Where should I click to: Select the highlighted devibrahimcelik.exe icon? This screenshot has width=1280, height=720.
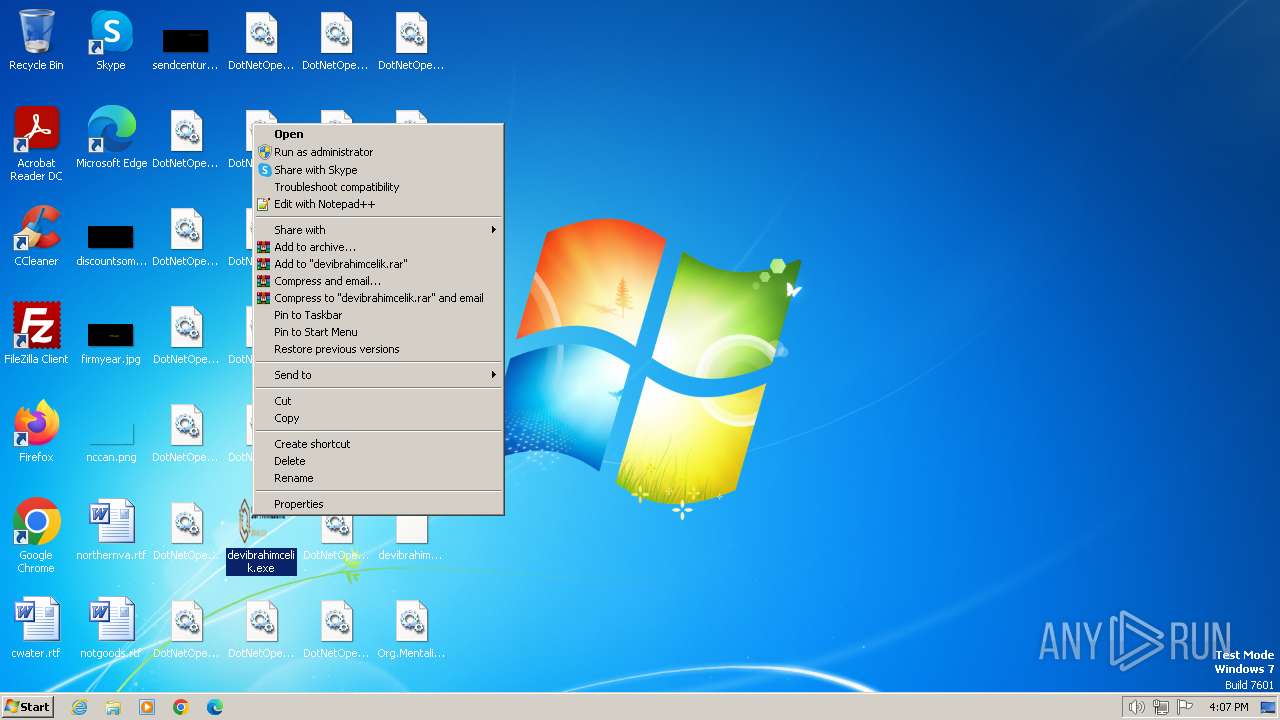(x=261, y=537)
